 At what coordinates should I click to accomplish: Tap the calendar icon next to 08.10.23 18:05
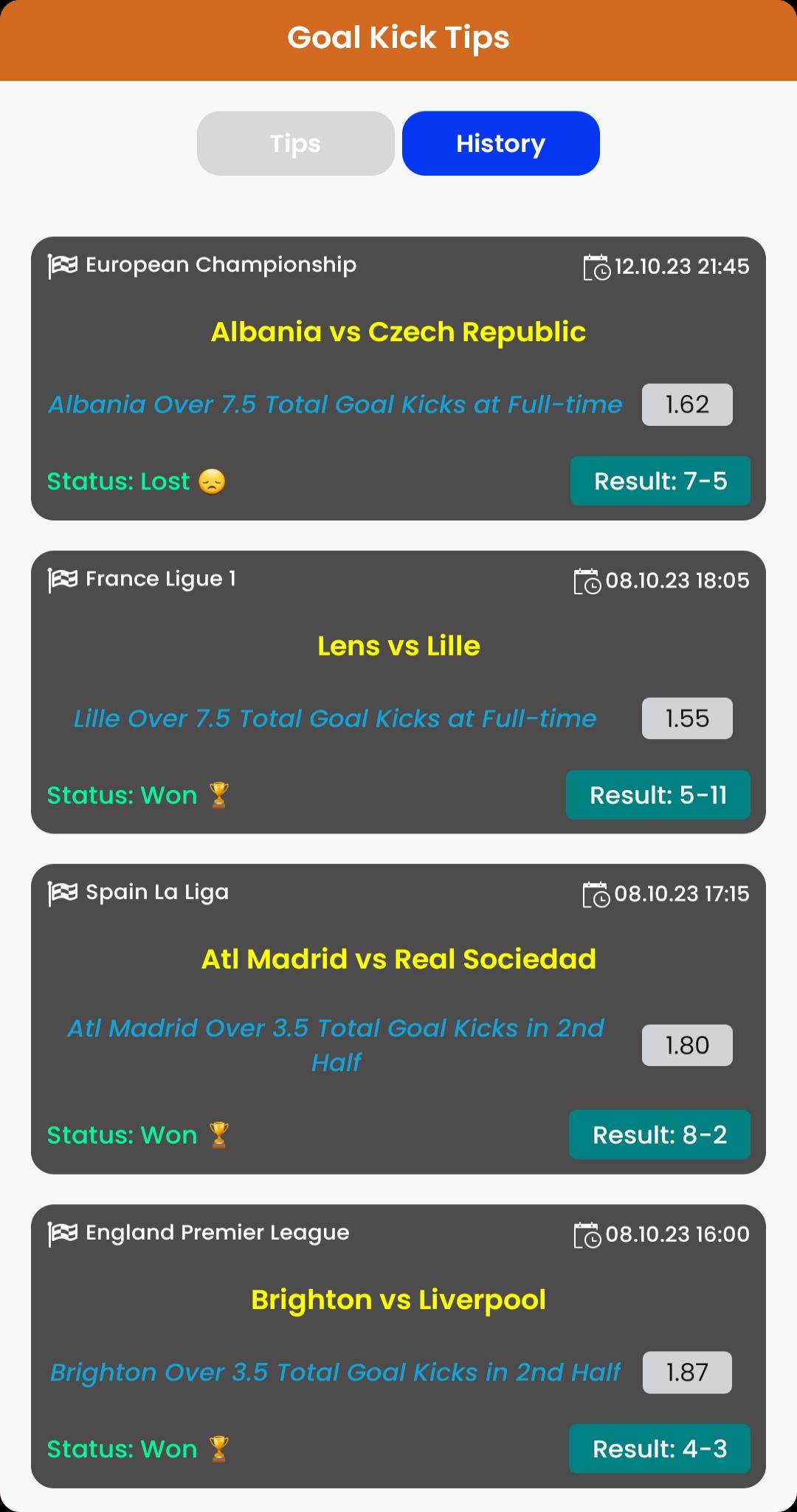pyautogui.click(x=587, y=581)
